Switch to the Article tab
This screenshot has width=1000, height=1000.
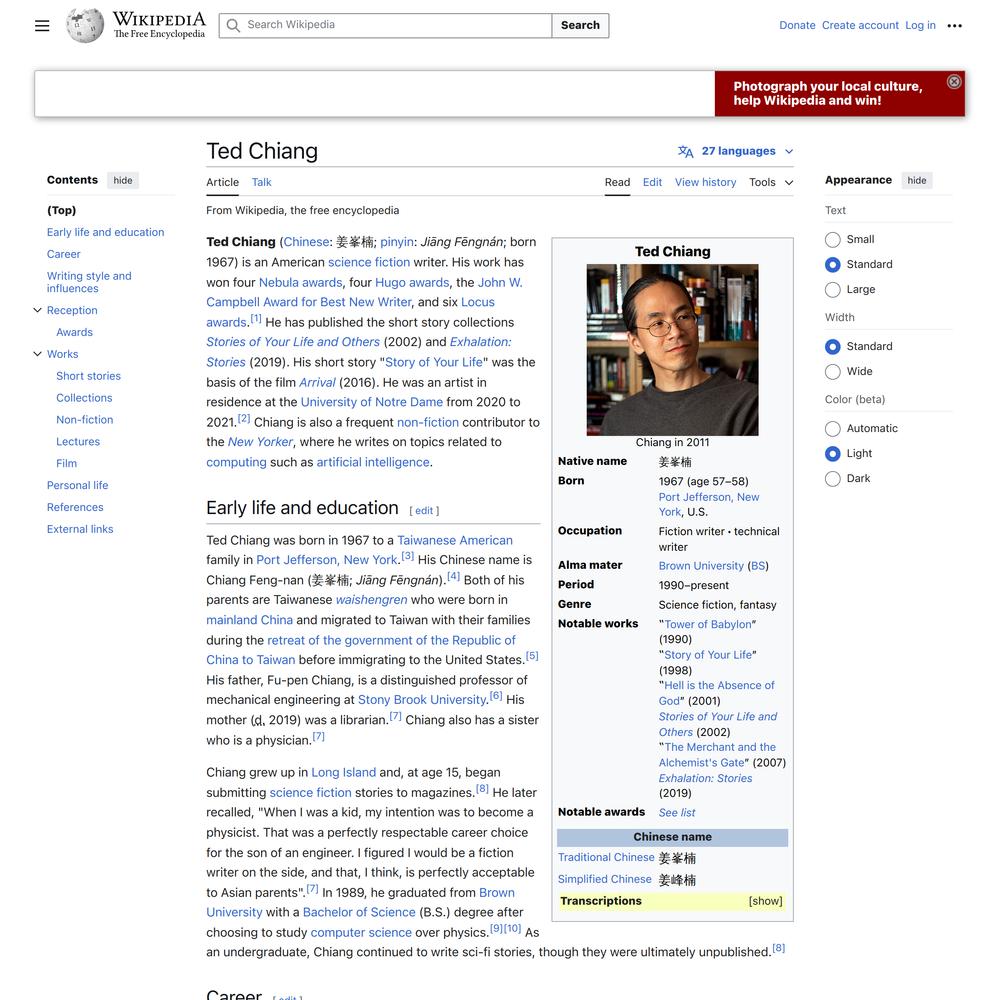[x=223, y=182]
